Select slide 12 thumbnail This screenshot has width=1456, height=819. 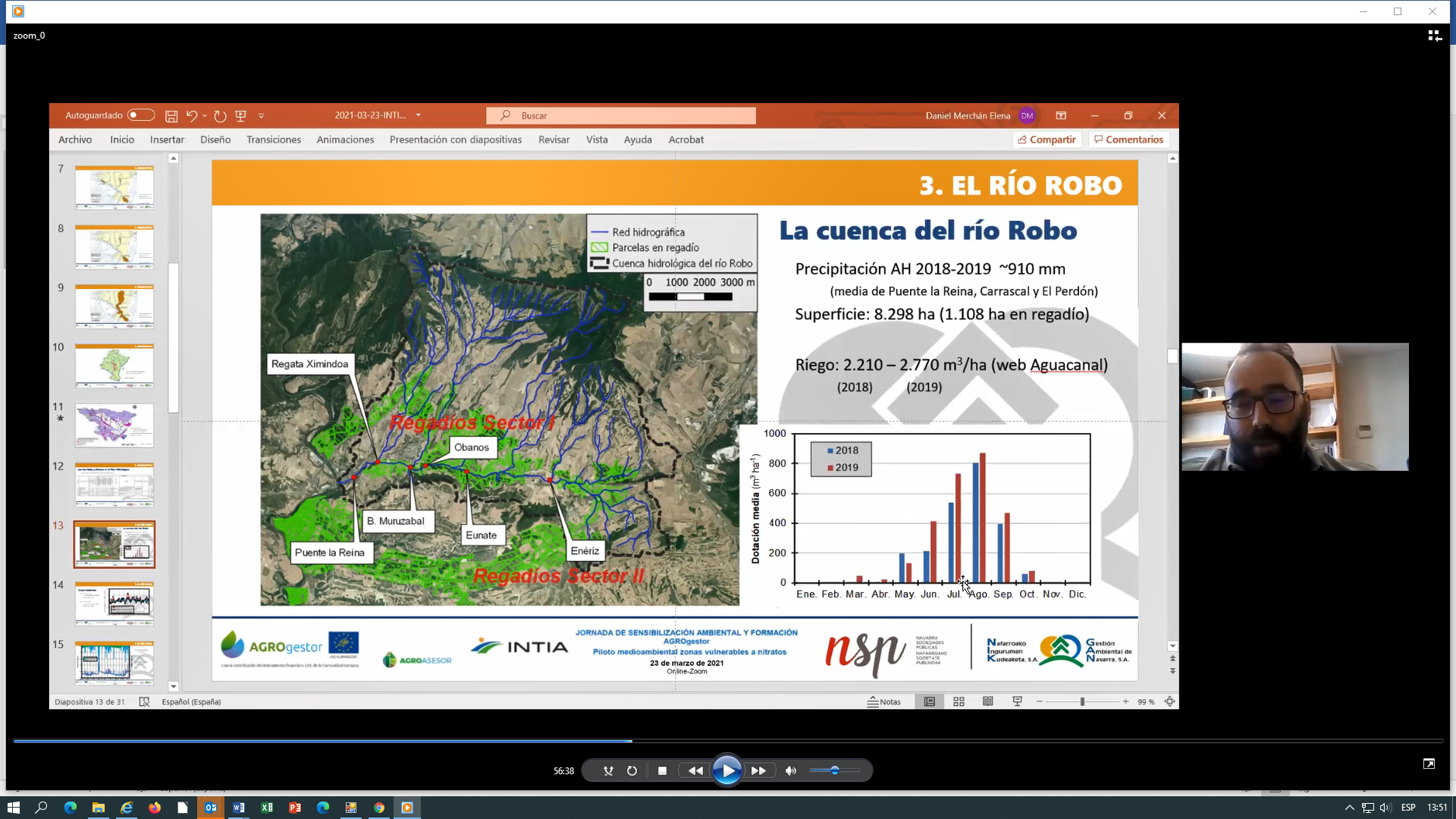pyautogui.click(x=115, y=485)
